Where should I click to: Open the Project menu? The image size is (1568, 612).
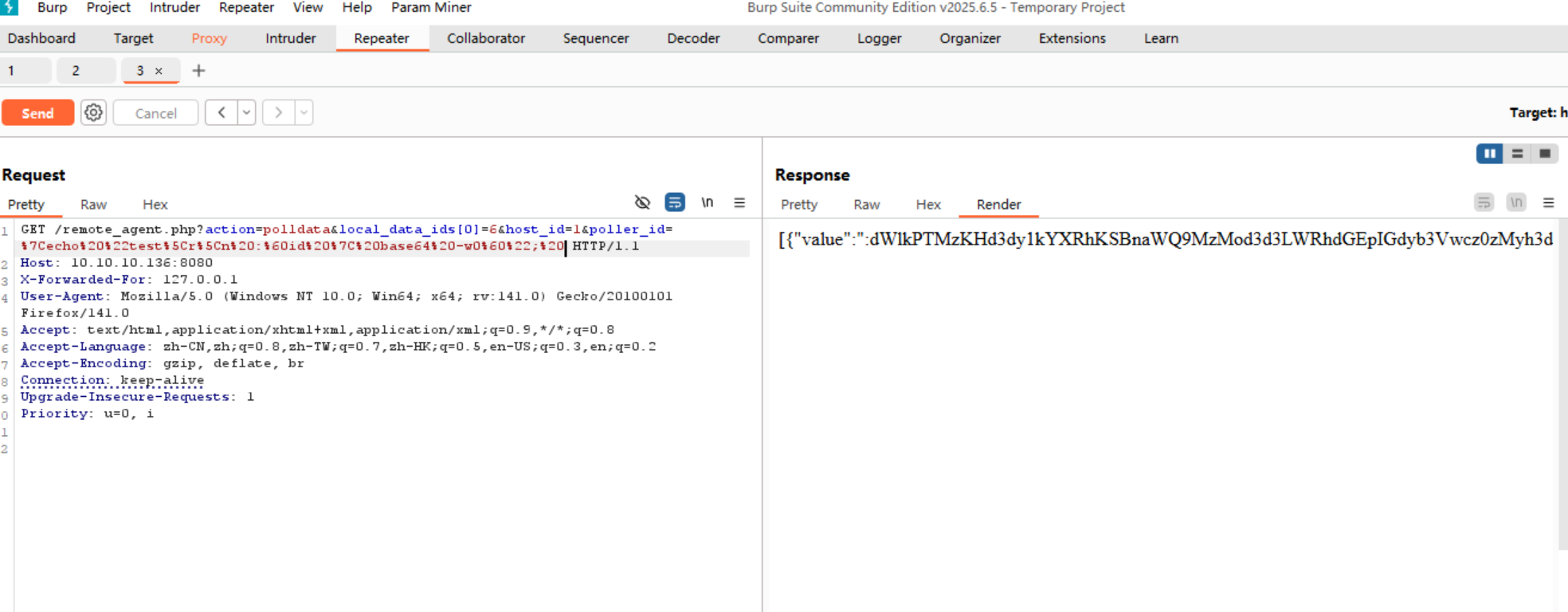pyautogui.click(x=108, y=7)
